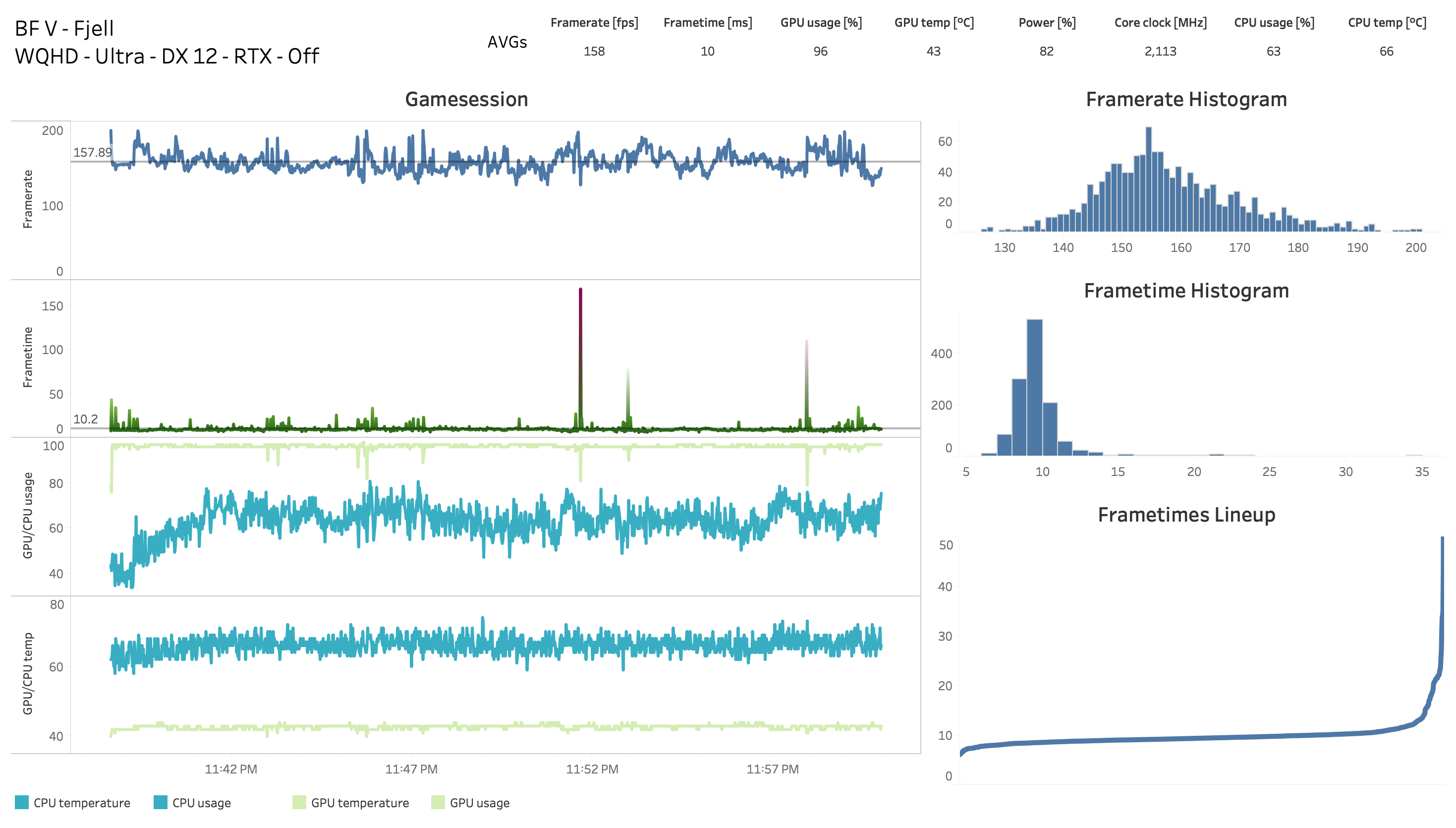Click the CPU temperature legend color swatch

point(22,802)
